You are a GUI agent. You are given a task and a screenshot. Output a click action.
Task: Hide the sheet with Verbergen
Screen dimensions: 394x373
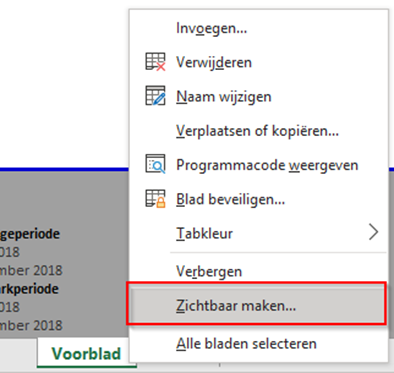(209, 271)
